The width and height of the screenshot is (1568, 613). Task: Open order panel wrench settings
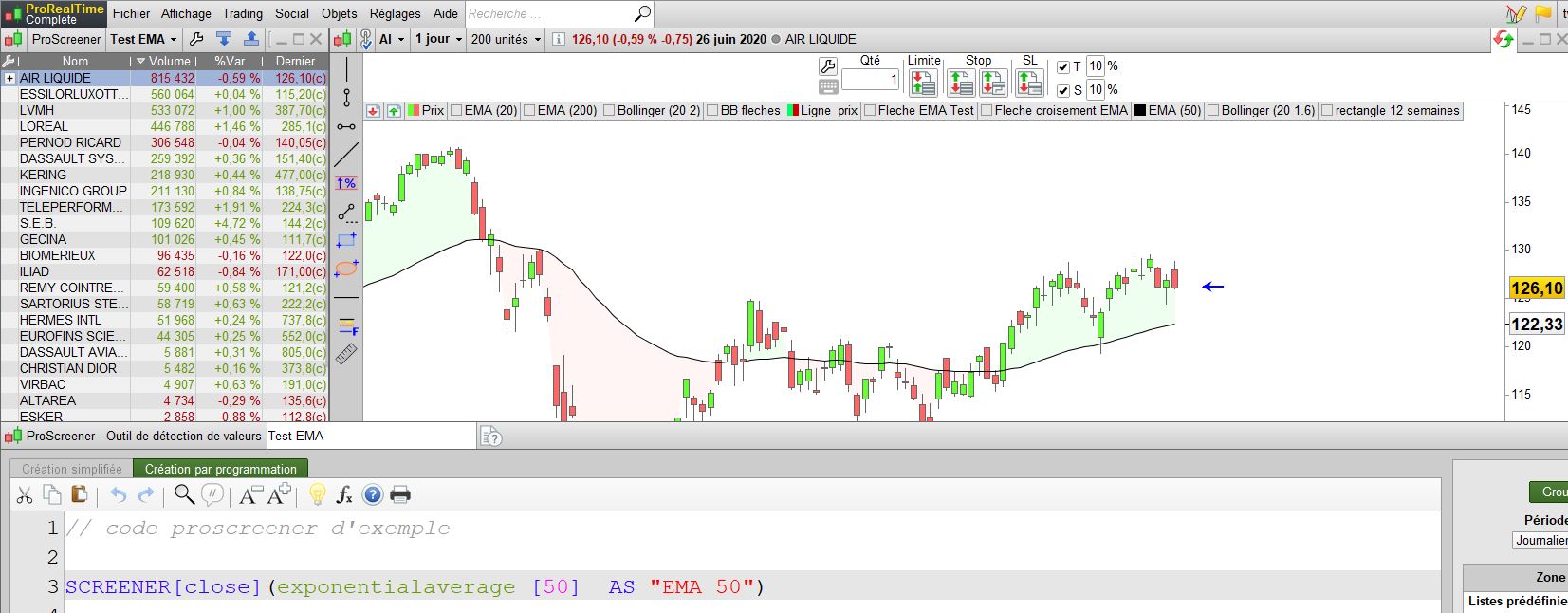[x=827, y=65]
